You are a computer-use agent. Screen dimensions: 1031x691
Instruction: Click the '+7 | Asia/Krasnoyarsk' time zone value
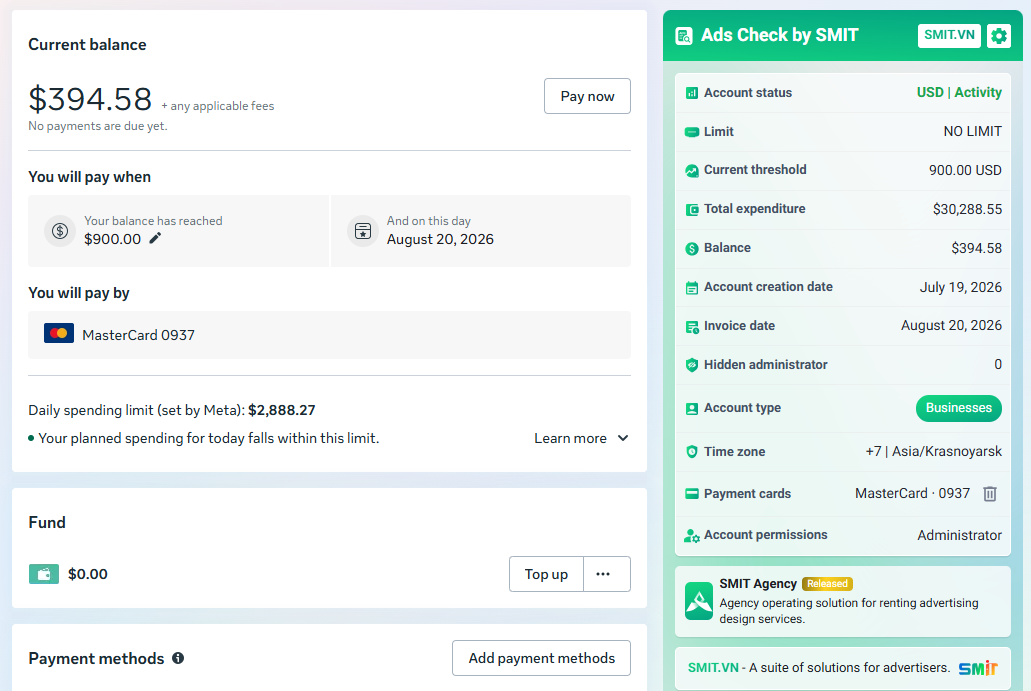pos(934,452)
